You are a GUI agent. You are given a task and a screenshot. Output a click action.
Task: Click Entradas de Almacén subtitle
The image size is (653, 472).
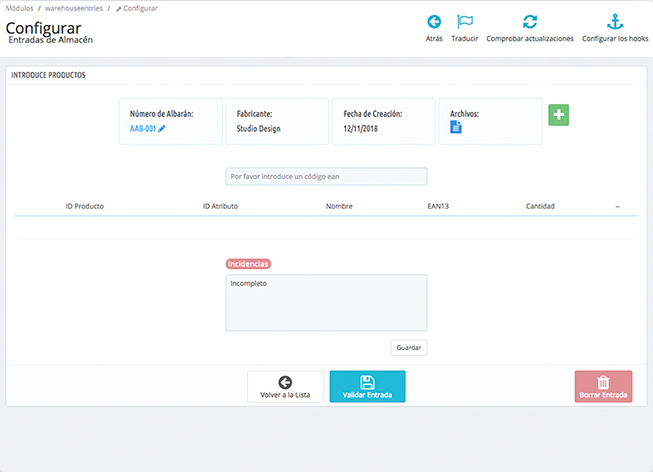[51, 40]
